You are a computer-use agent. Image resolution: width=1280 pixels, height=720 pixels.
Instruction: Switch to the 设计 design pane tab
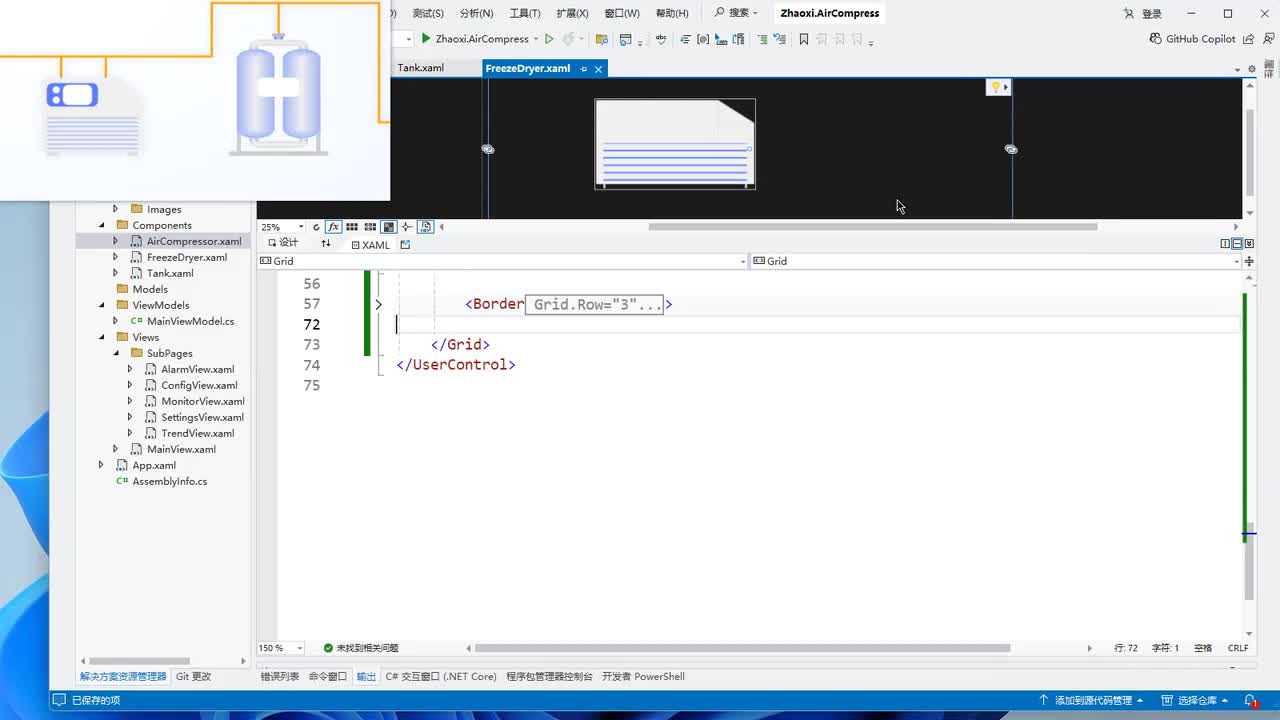(284, 243)
